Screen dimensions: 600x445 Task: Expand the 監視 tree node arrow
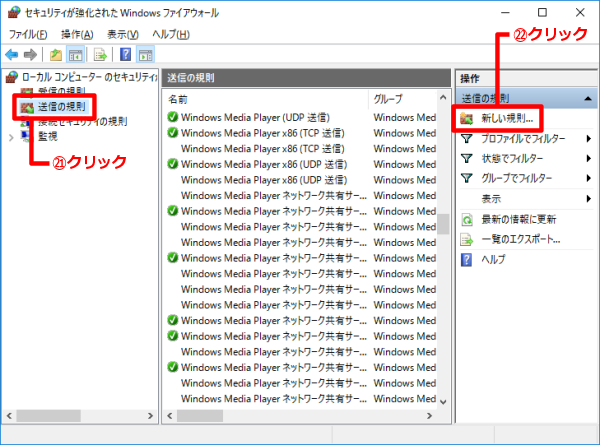(11, 136)
